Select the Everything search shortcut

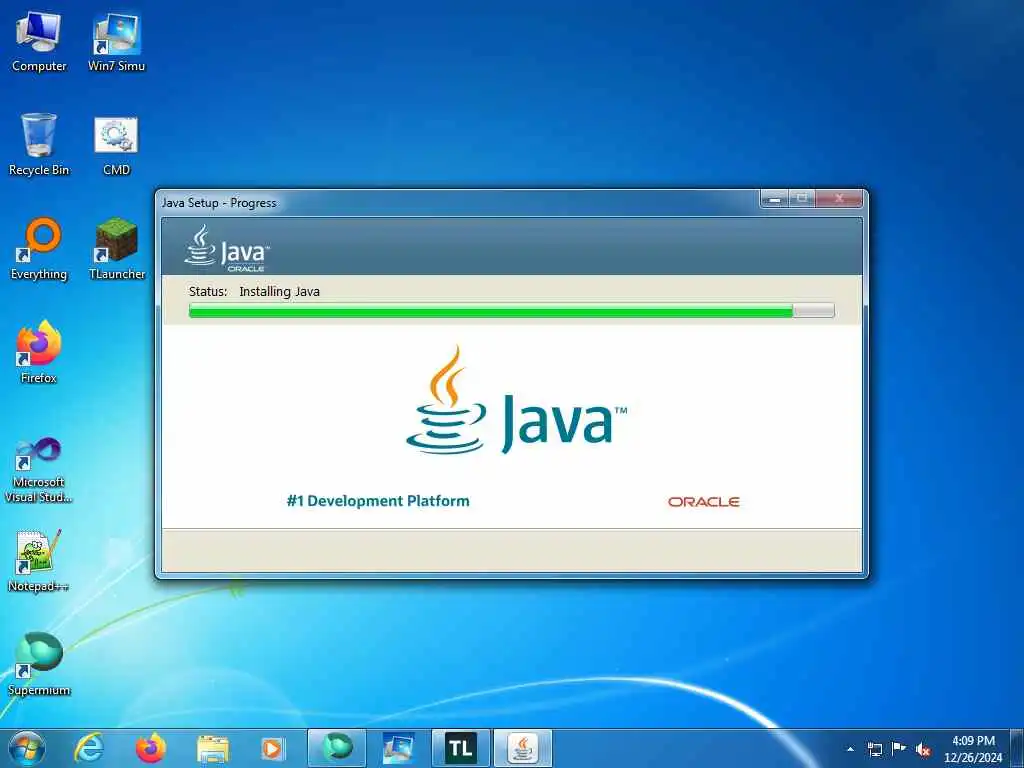click(39, 249)
